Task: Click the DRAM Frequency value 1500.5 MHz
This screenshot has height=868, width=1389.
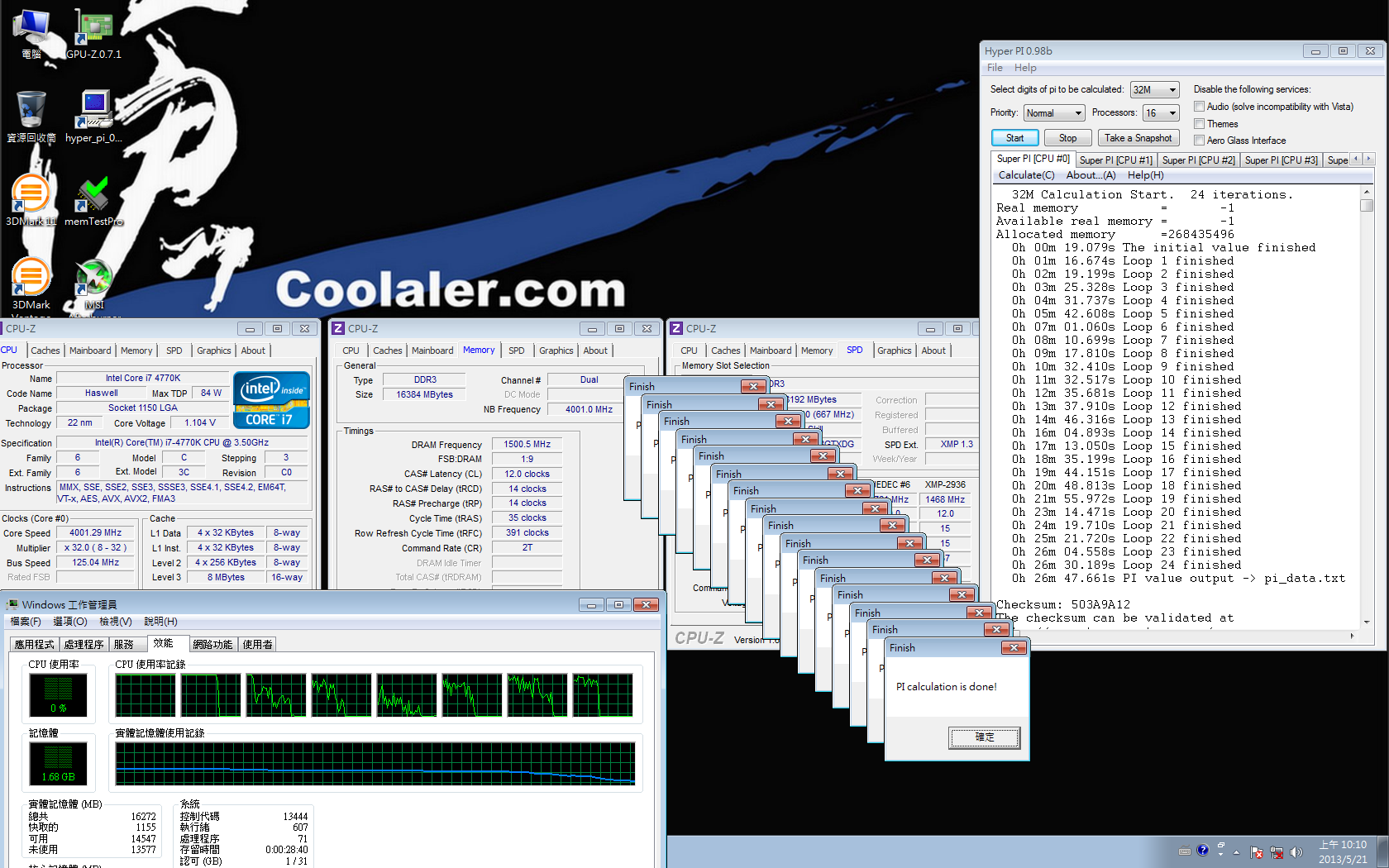Action: click(x=527, y=445)
